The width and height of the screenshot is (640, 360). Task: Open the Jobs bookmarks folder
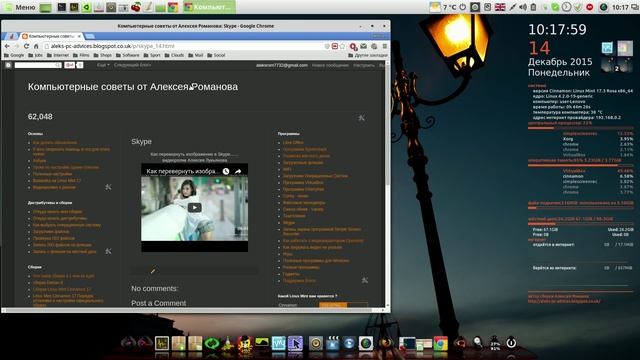[x=36, y=55]
